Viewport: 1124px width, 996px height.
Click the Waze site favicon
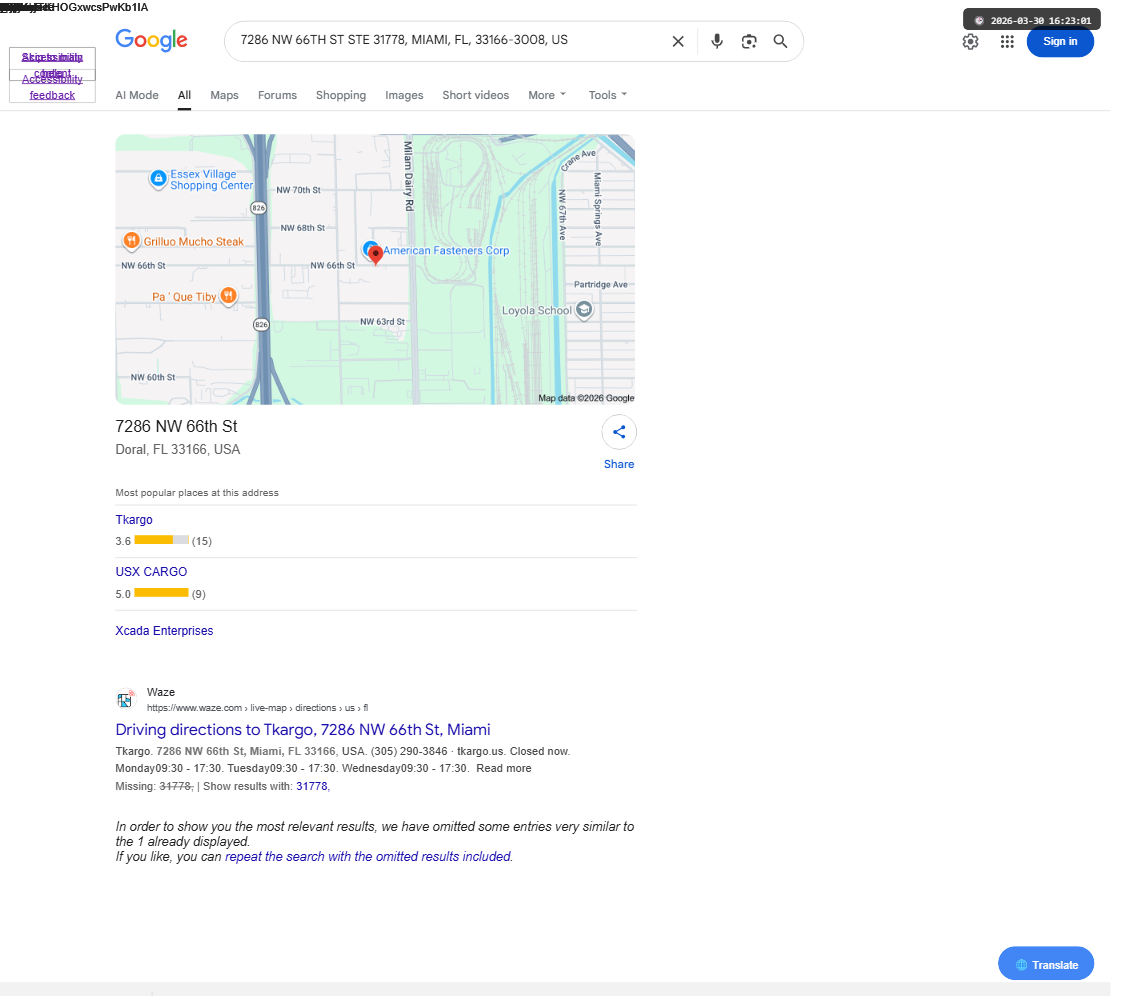pyautogui.click(x=125, y=699)
